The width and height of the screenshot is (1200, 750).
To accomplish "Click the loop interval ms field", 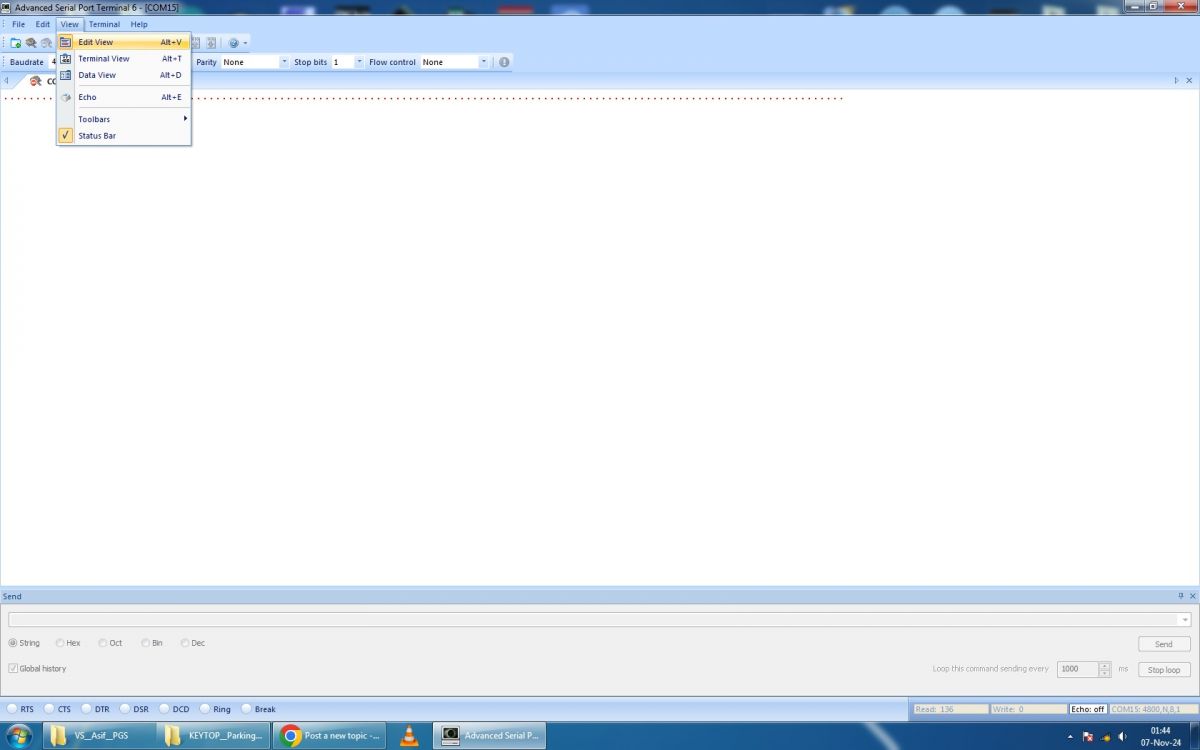I will [1078, 669].
